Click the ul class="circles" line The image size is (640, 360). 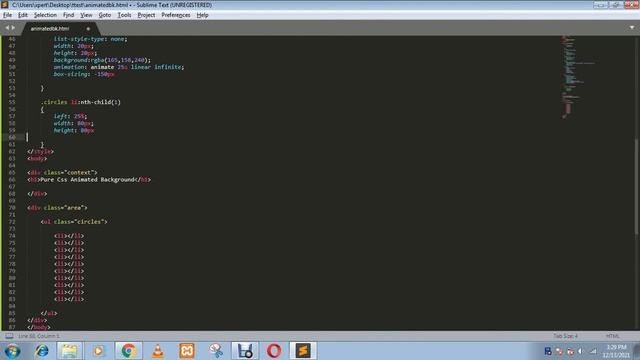click(74, 222)
